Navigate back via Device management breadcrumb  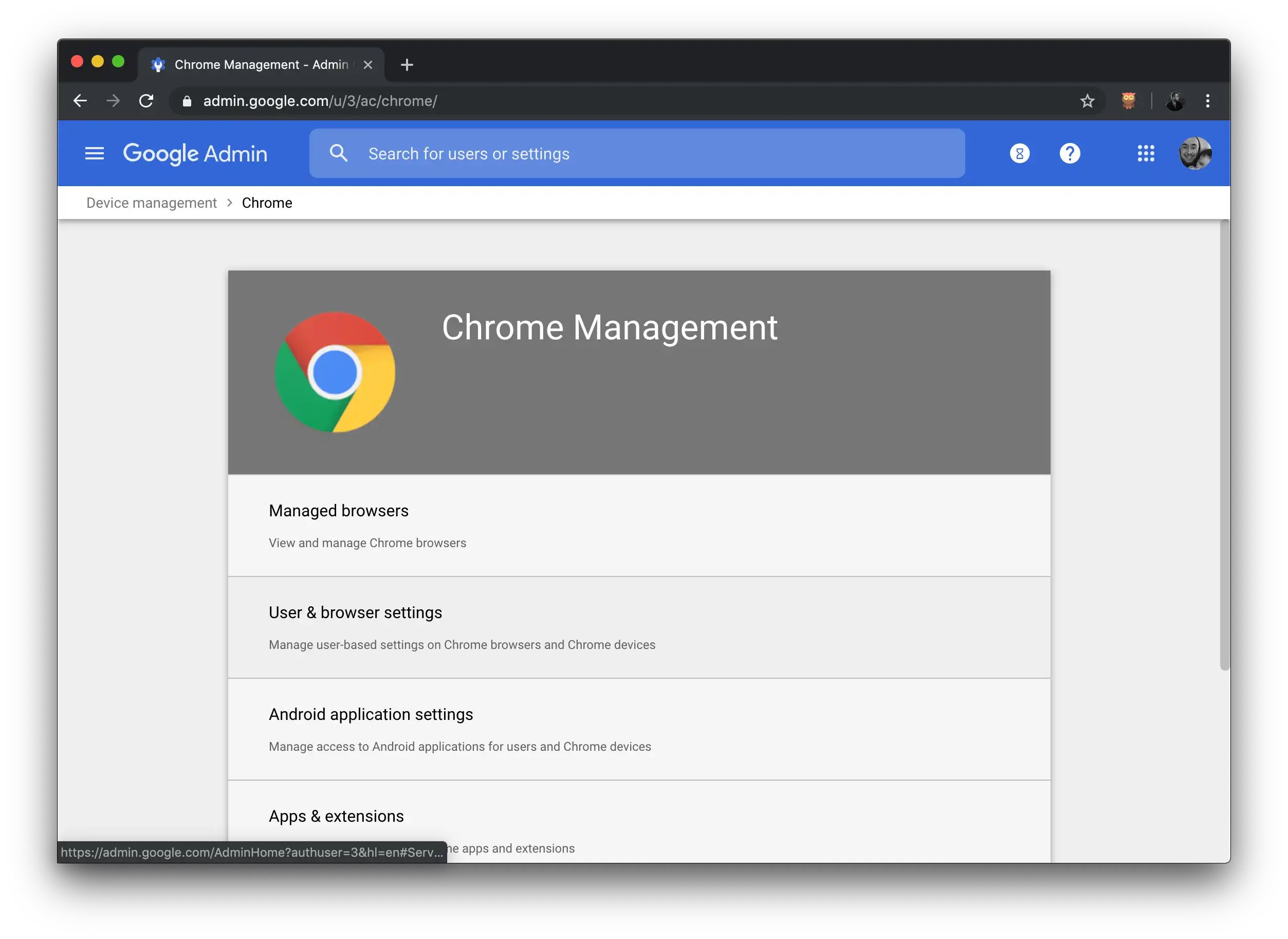151,202
